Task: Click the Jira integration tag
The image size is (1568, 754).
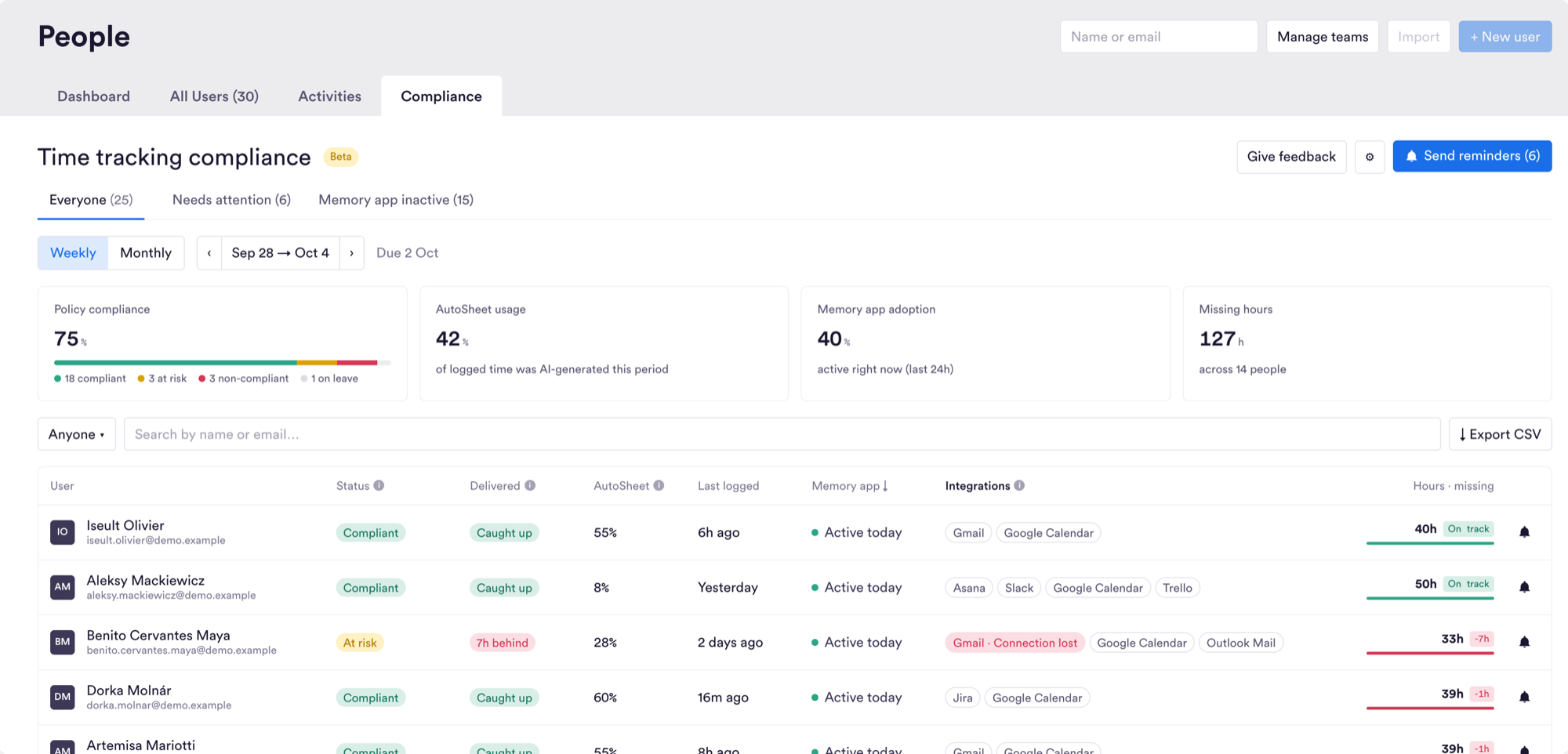Action: tap(963, 698)
